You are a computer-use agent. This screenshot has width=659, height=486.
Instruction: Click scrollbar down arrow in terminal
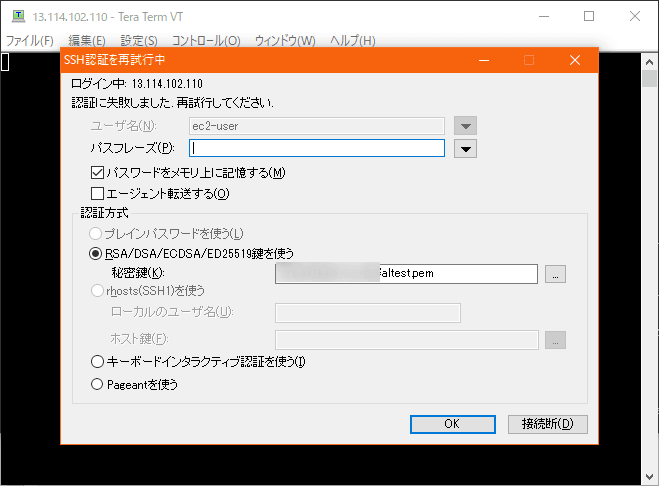(x=649, y=477)
